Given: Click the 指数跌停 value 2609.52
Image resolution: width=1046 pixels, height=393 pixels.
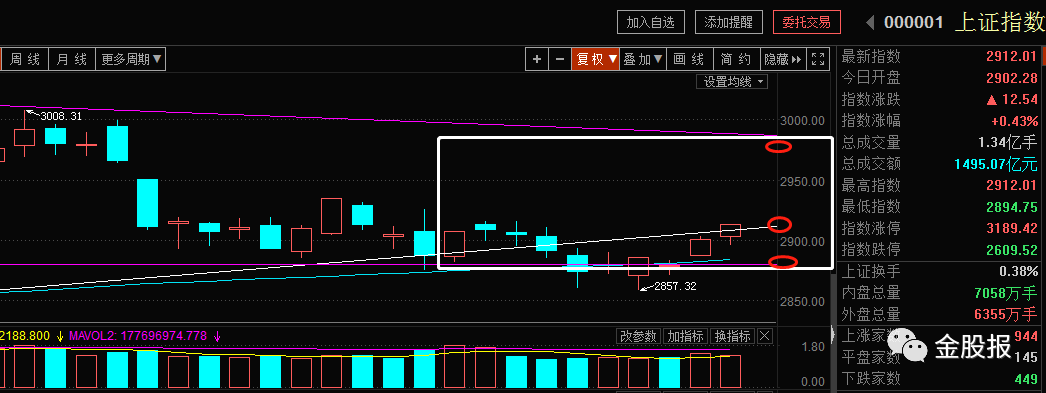Looking at the screenshot, I should [1012, 250].
